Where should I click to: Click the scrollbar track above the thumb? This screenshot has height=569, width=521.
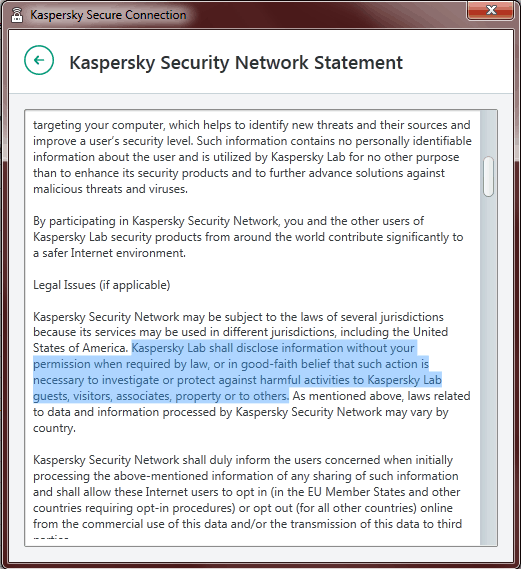pyautogui.click(x=488, y=134)
